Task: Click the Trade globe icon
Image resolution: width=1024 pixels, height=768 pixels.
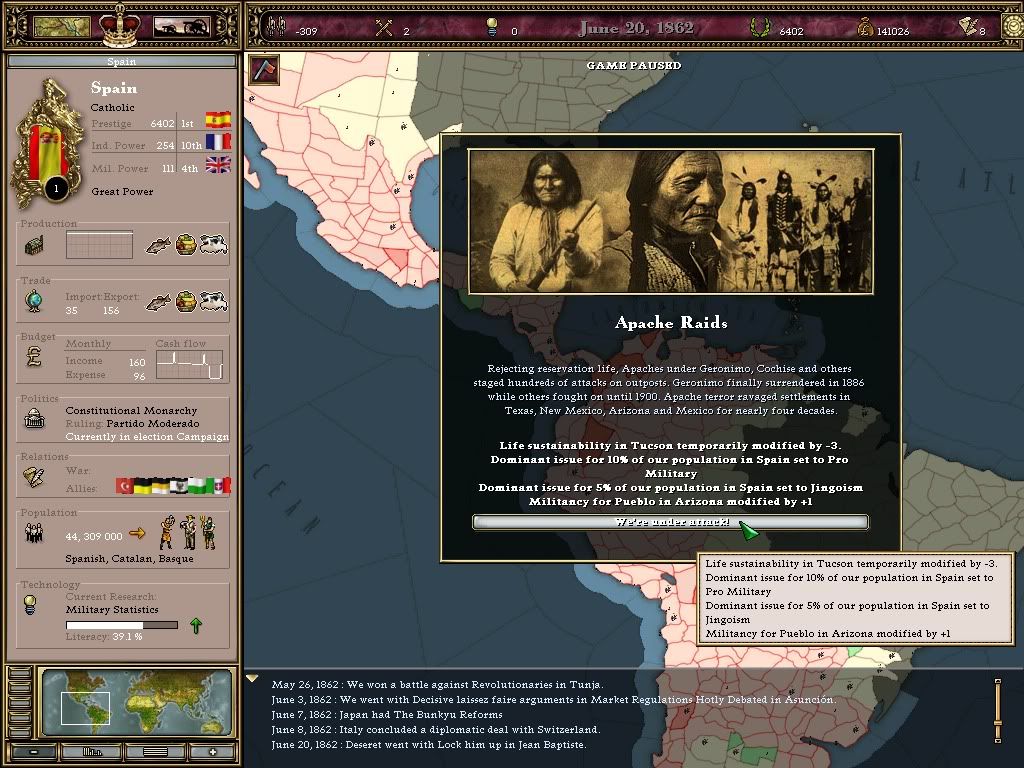Action: click(34, 302)
